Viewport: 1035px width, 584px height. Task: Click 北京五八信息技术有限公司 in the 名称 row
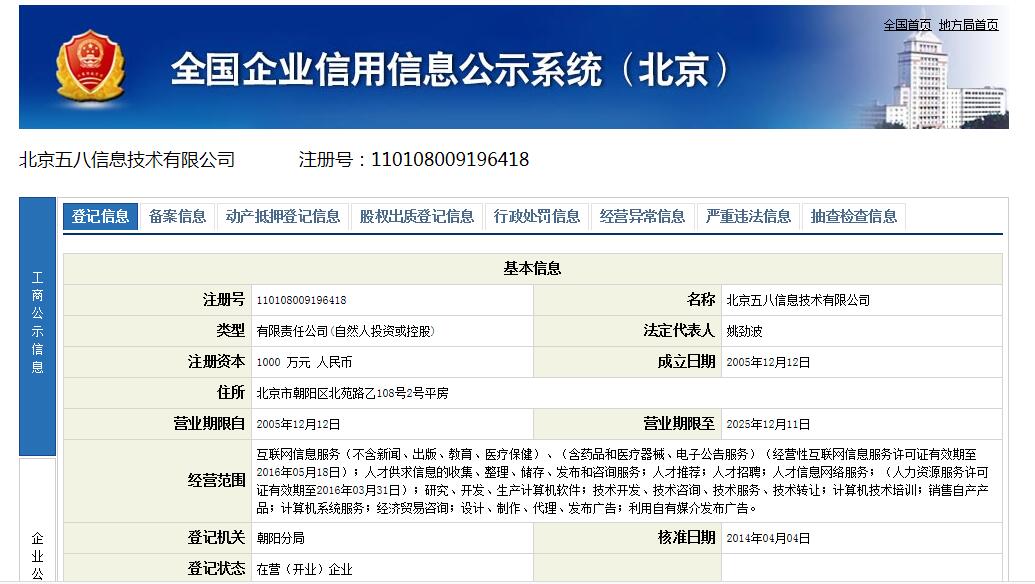pyautogui.click(x=798, y=300)
